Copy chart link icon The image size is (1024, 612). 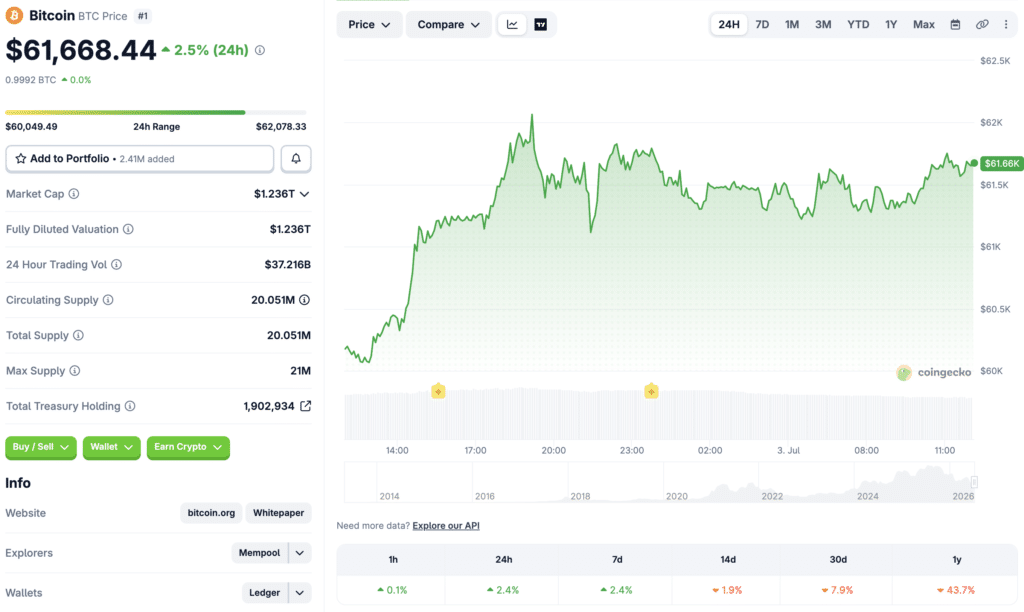982,25
